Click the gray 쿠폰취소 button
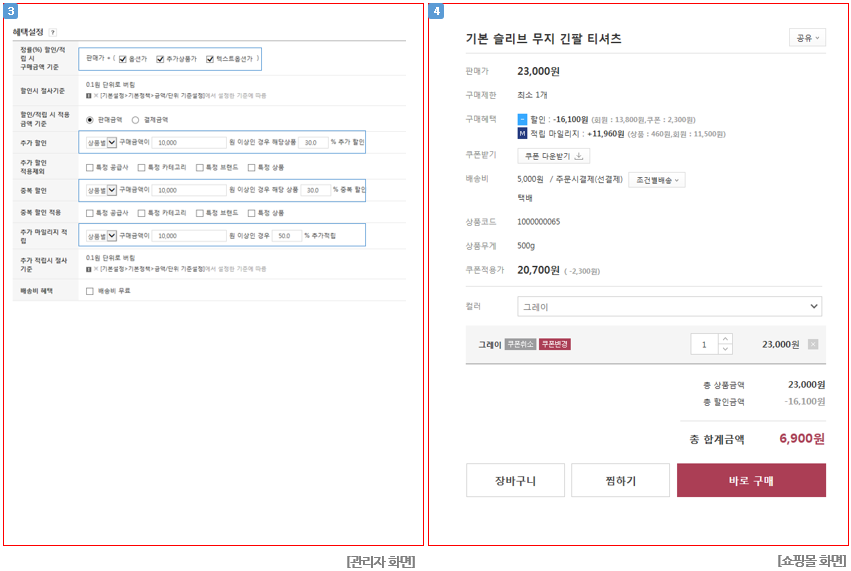 520,344
